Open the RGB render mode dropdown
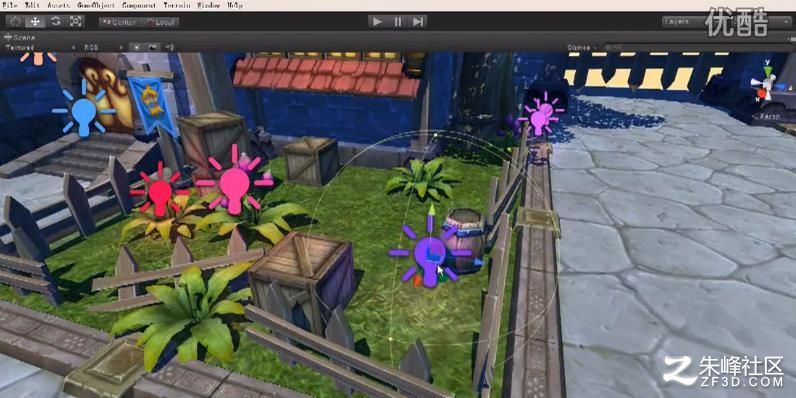Screen dimensions: 796x398 (x=103, y=47)
